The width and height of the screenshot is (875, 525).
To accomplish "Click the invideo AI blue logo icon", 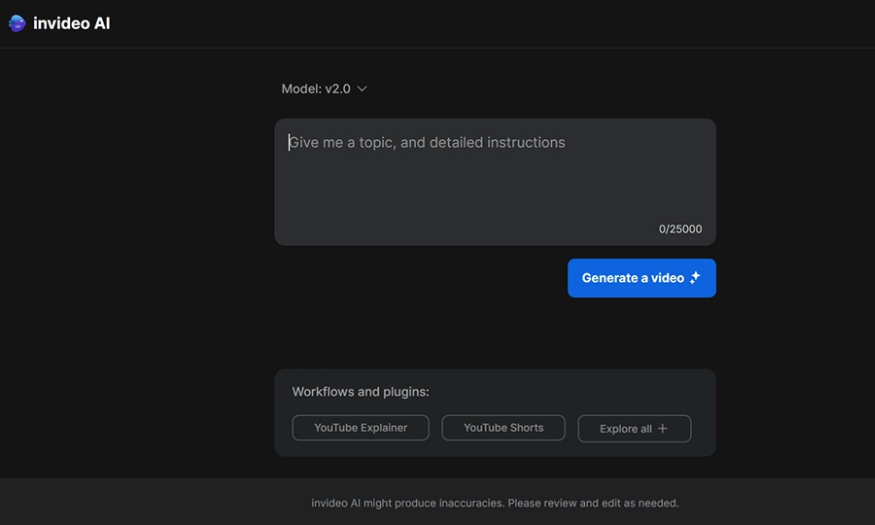I will [x=17, y=23].
